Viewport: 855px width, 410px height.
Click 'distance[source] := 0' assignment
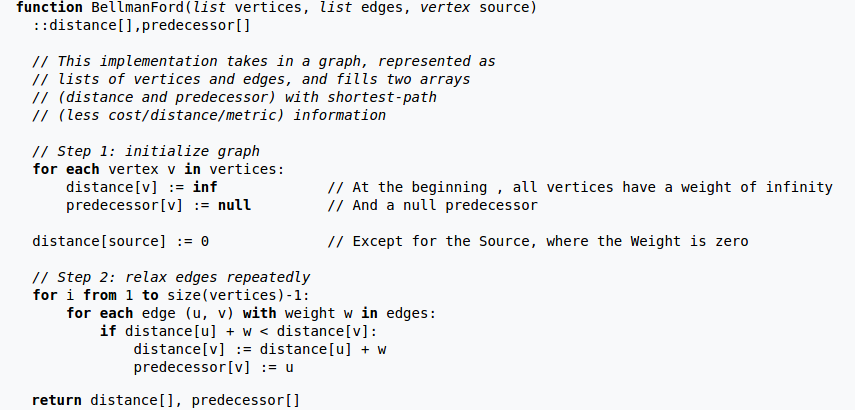[121, 242]
